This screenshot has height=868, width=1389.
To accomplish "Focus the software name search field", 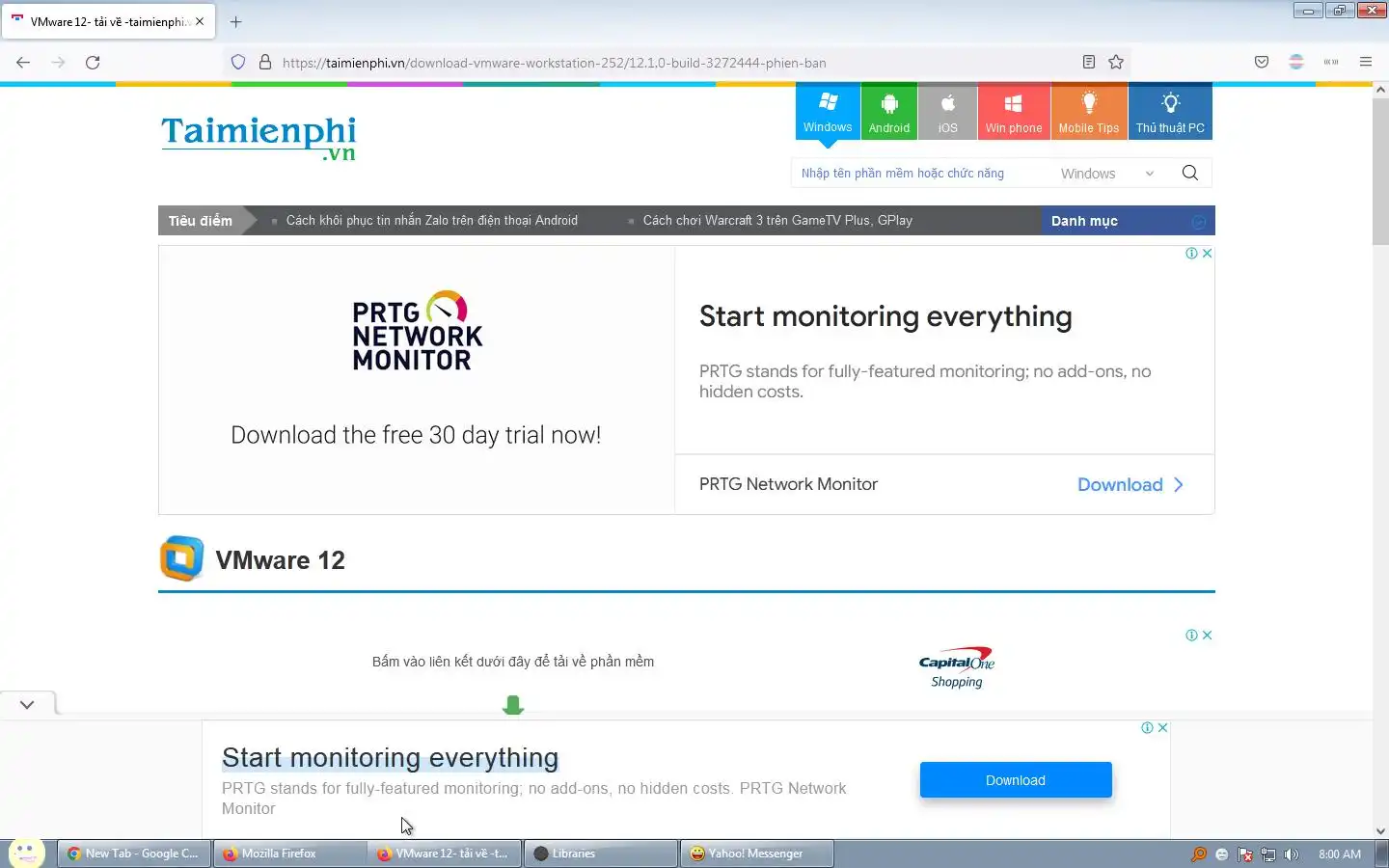I will click(921, 174).
